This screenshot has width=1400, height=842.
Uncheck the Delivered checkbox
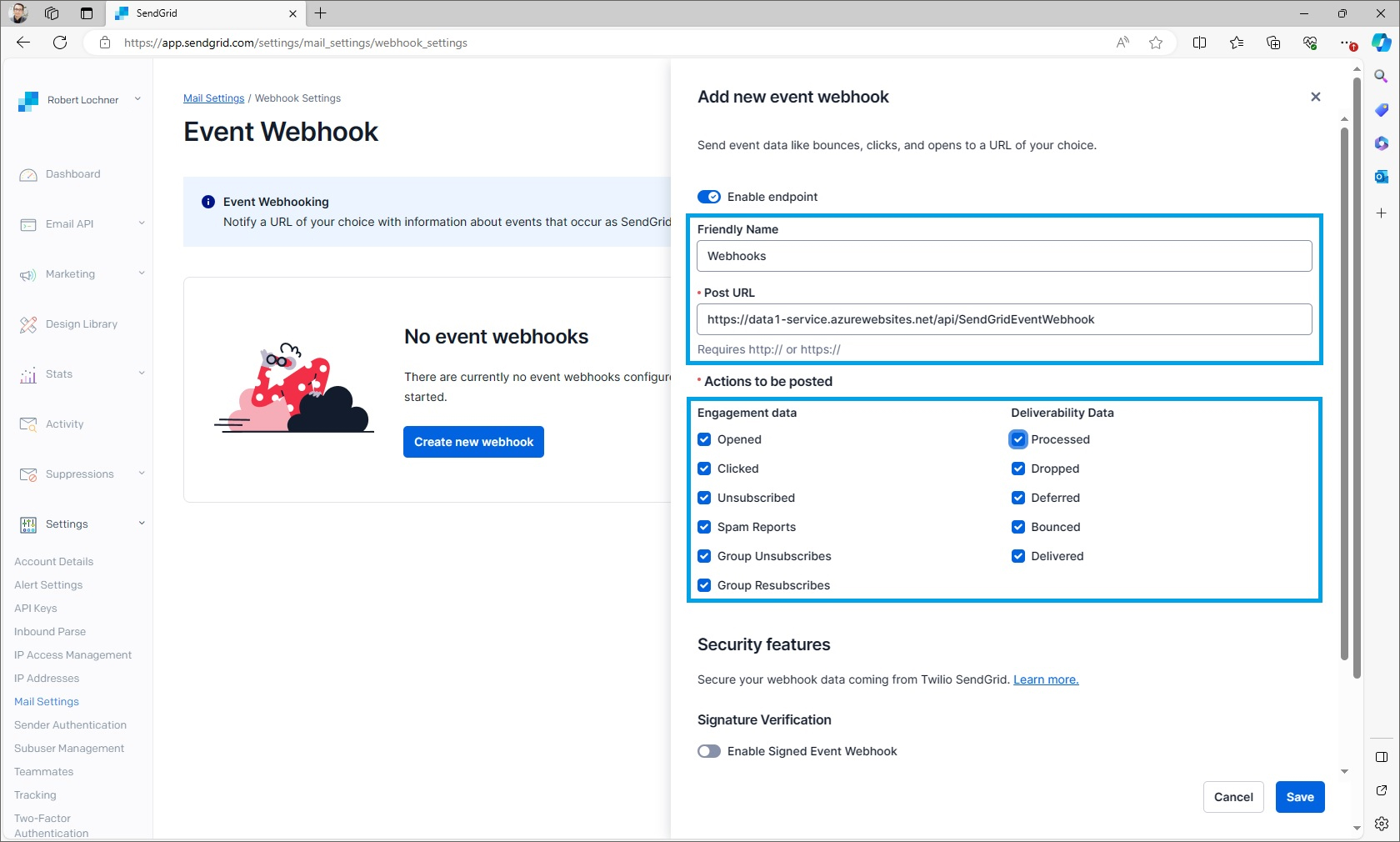[x=1018, y=556]
